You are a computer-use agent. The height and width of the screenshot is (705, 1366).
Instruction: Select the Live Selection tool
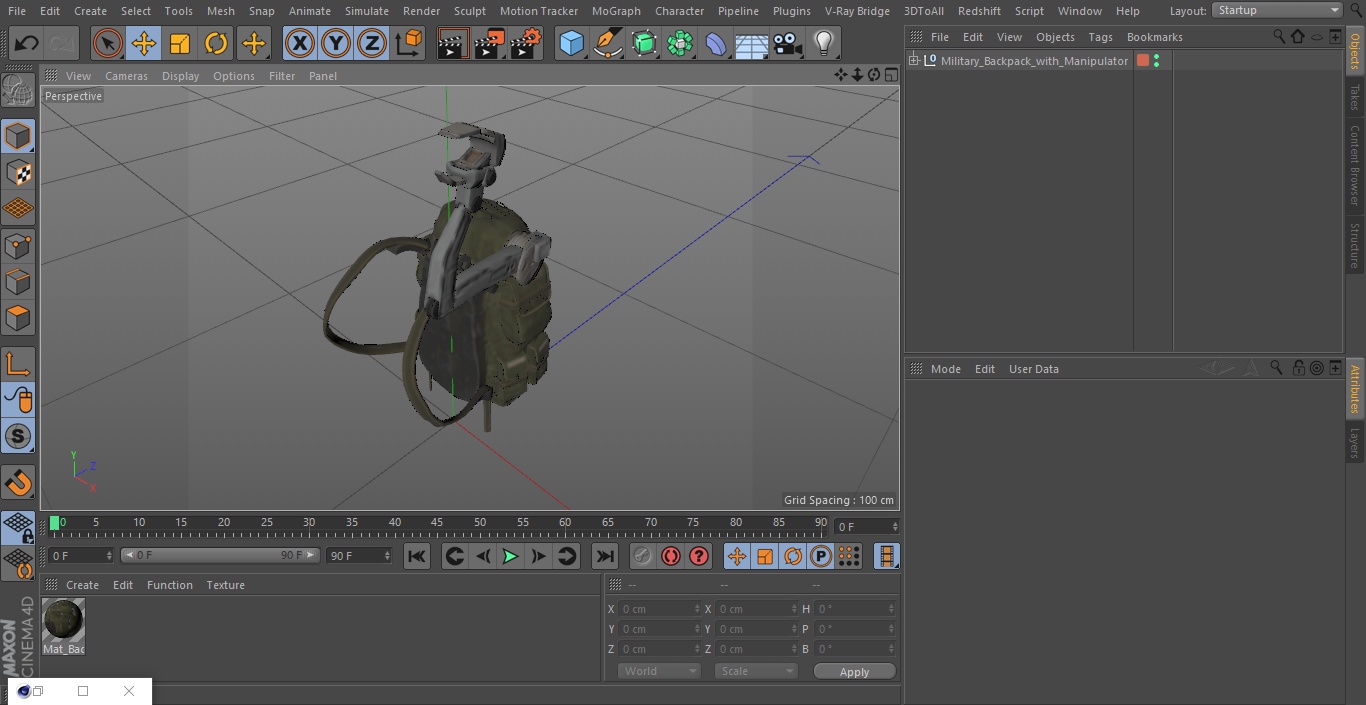107,43
